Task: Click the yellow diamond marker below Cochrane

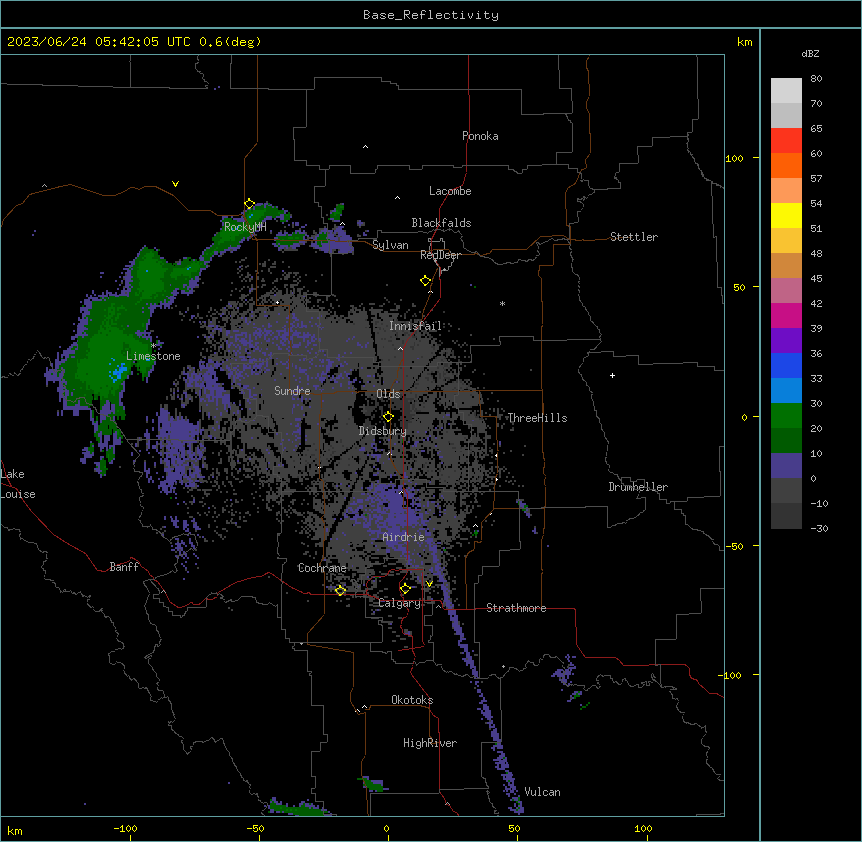Action: point(340,590)
